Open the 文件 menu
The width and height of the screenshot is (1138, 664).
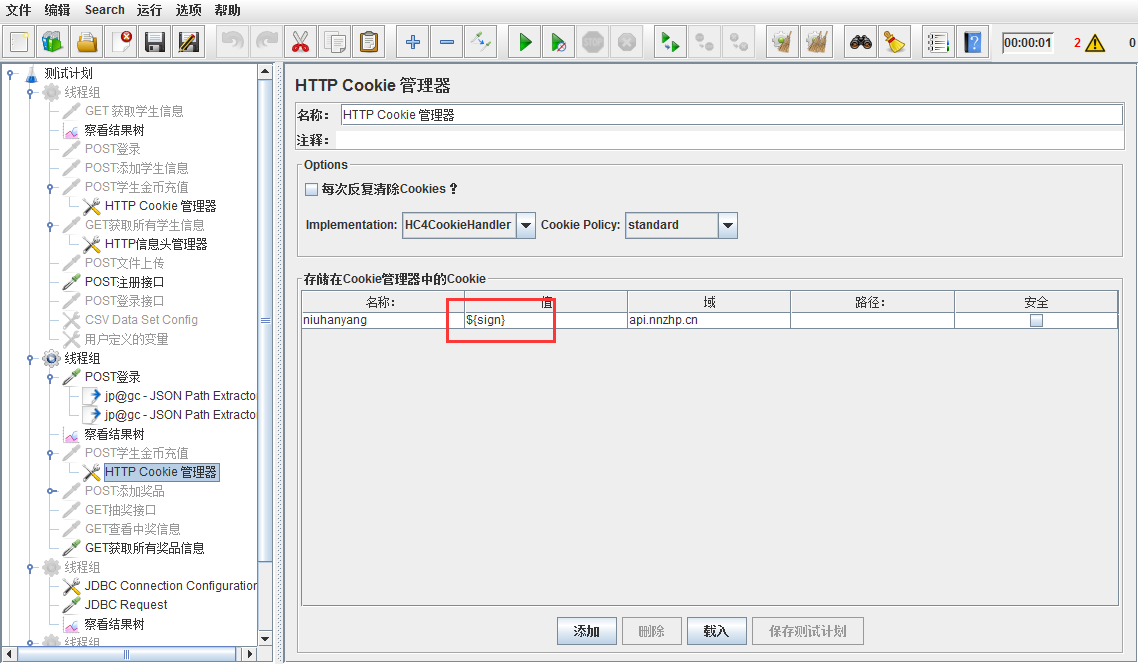coord(19,10)
